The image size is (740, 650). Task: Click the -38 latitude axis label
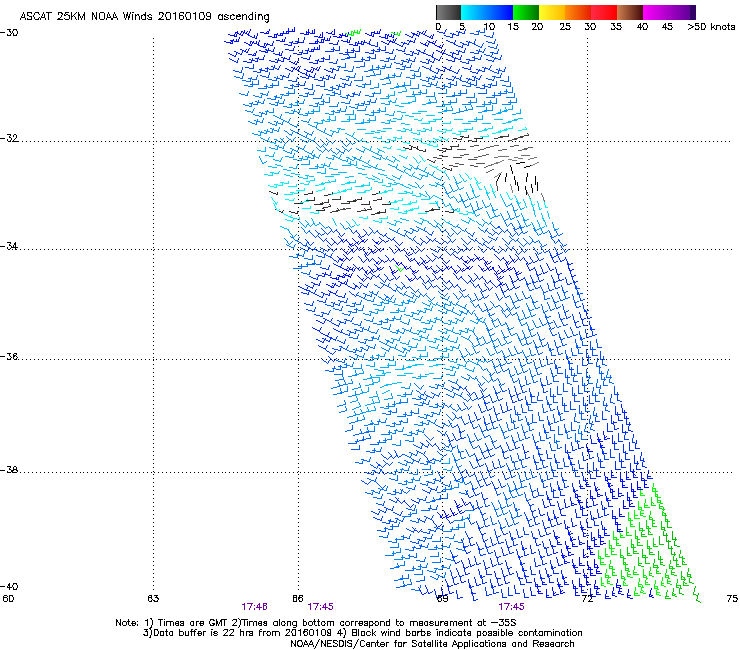pyautogui.click(x=9, y=470)
